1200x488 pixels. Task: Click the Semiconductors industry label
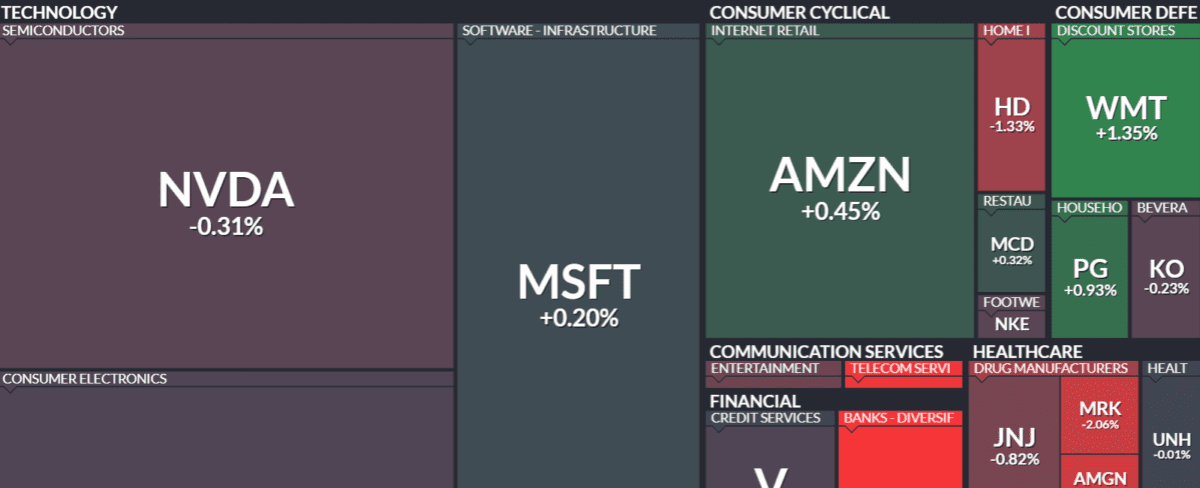pos(63,30)
